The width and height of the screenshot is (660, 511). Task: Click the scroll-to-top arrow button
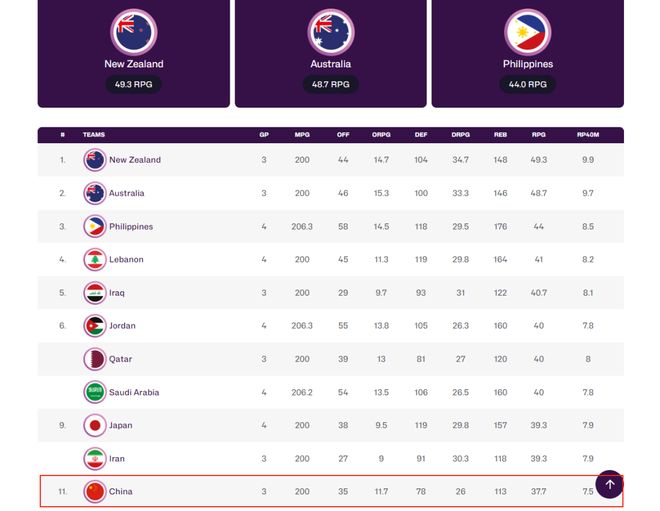(609, 484)
